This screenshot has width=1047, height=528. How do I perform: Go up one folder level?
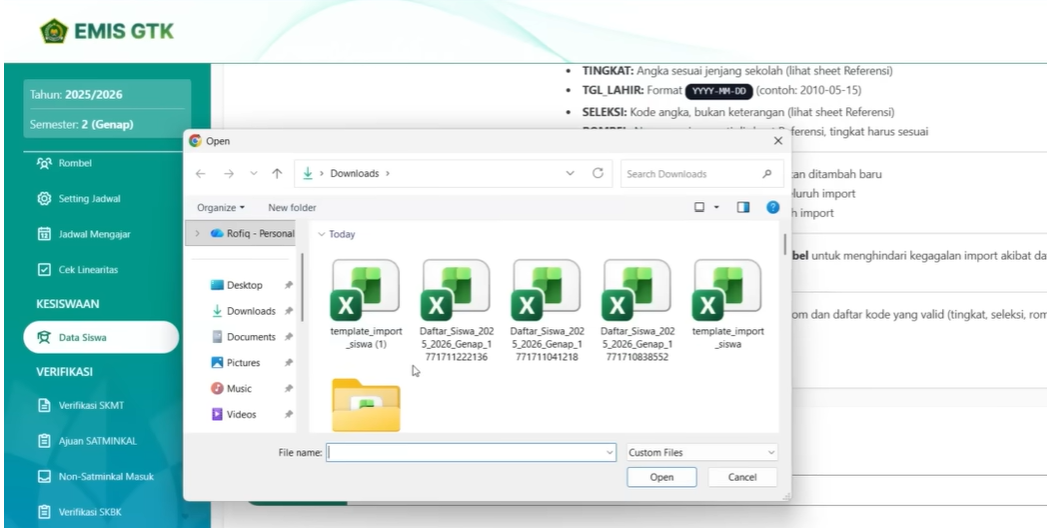(277, 174)
